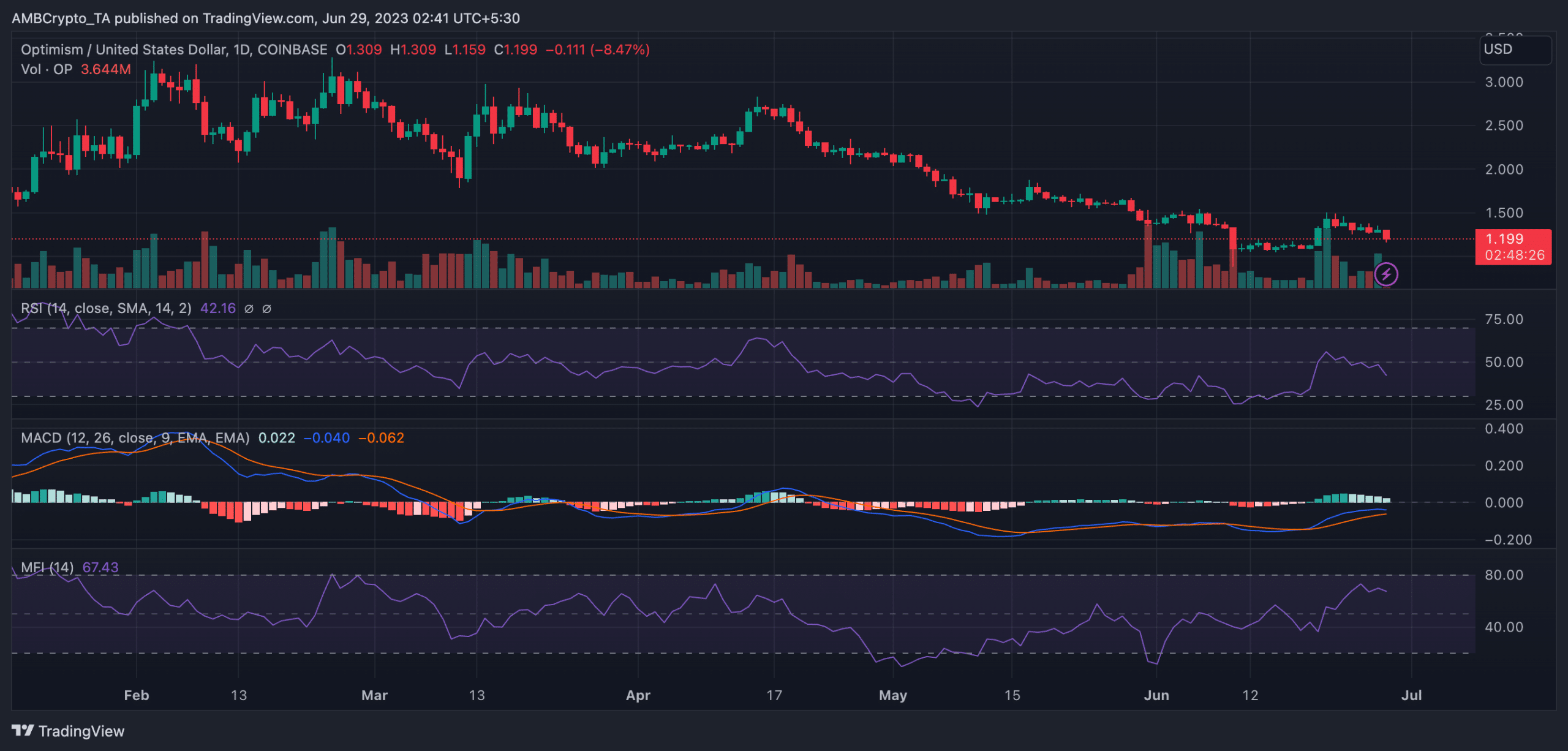Click the TradingView logo icon
Viewport: 1568px width, 751px height.
point(23,730)
